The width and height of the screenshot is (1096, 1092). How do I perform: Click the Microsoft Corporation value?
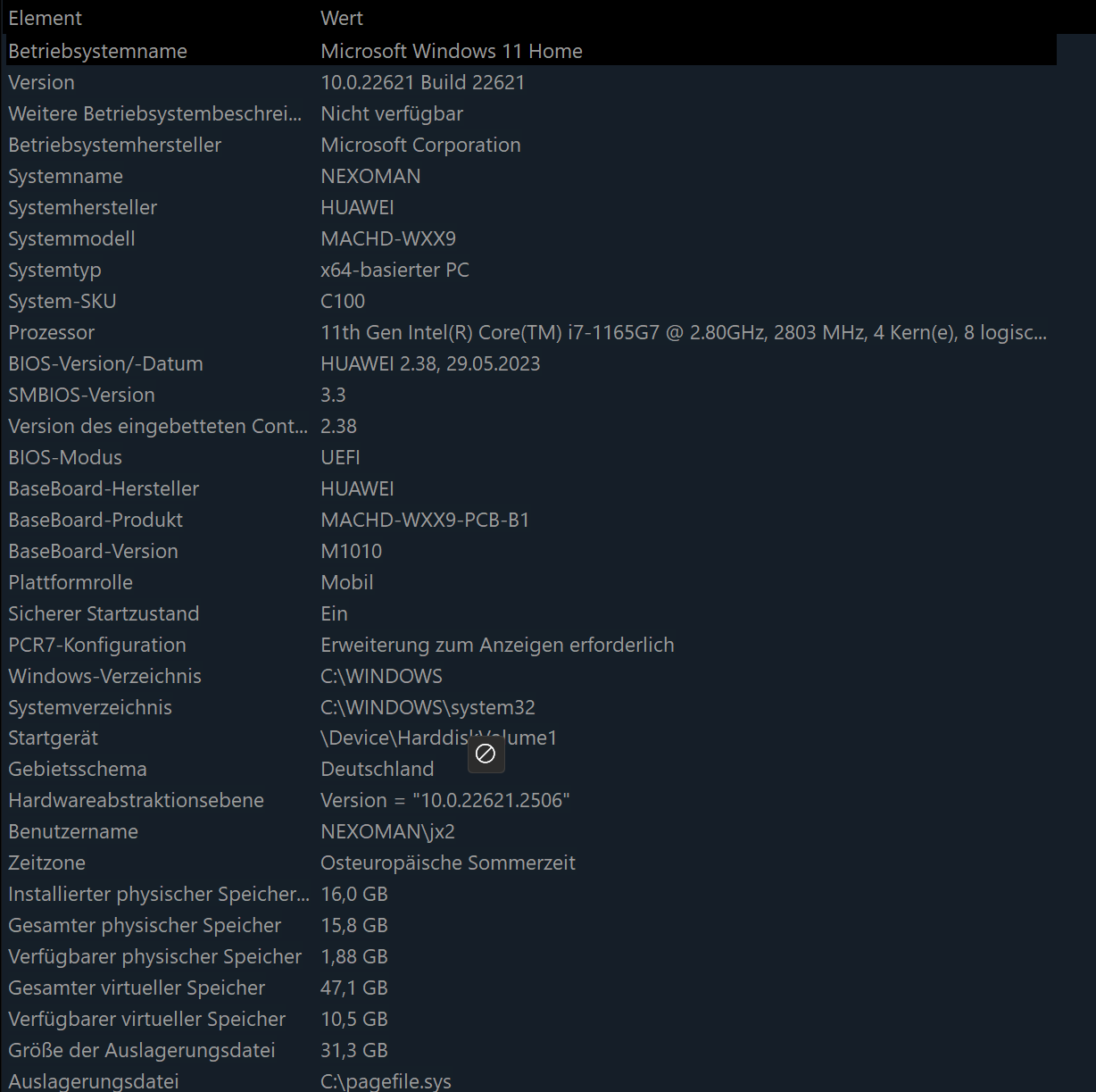pyautogui.click(x=420, y=145)
